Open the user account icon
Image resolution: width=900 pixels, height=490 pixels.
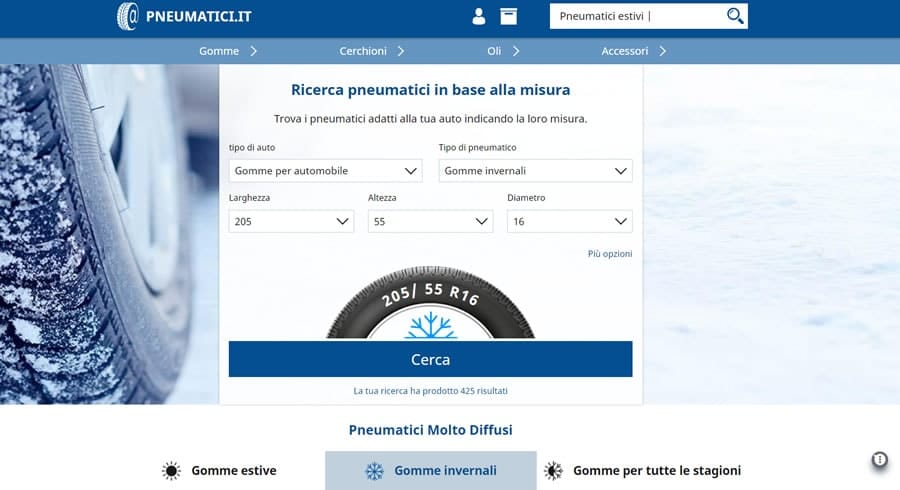pos(479,16)
